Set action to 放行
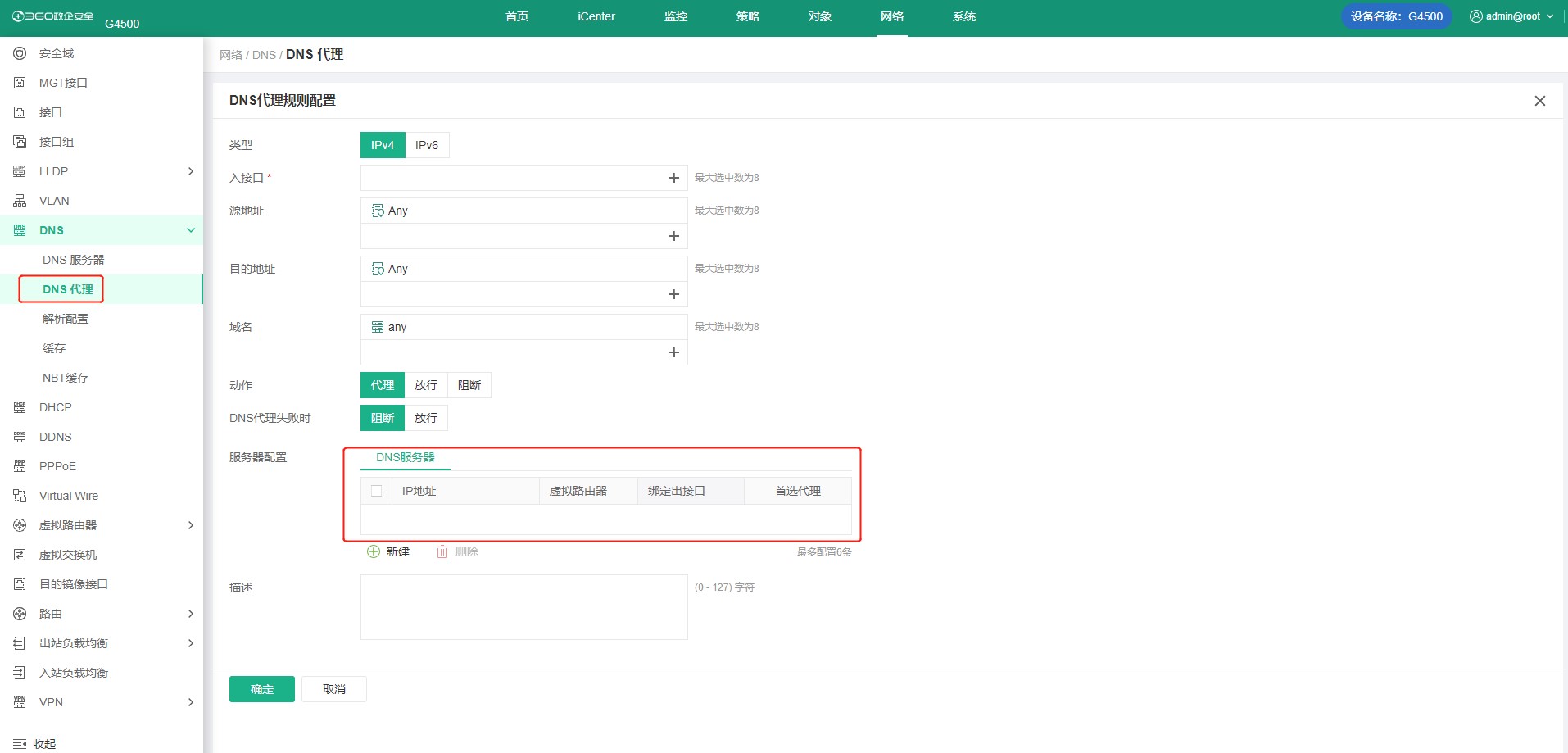Image resolution: width=1568 pixels, height=753 pixels. point(426,385)
